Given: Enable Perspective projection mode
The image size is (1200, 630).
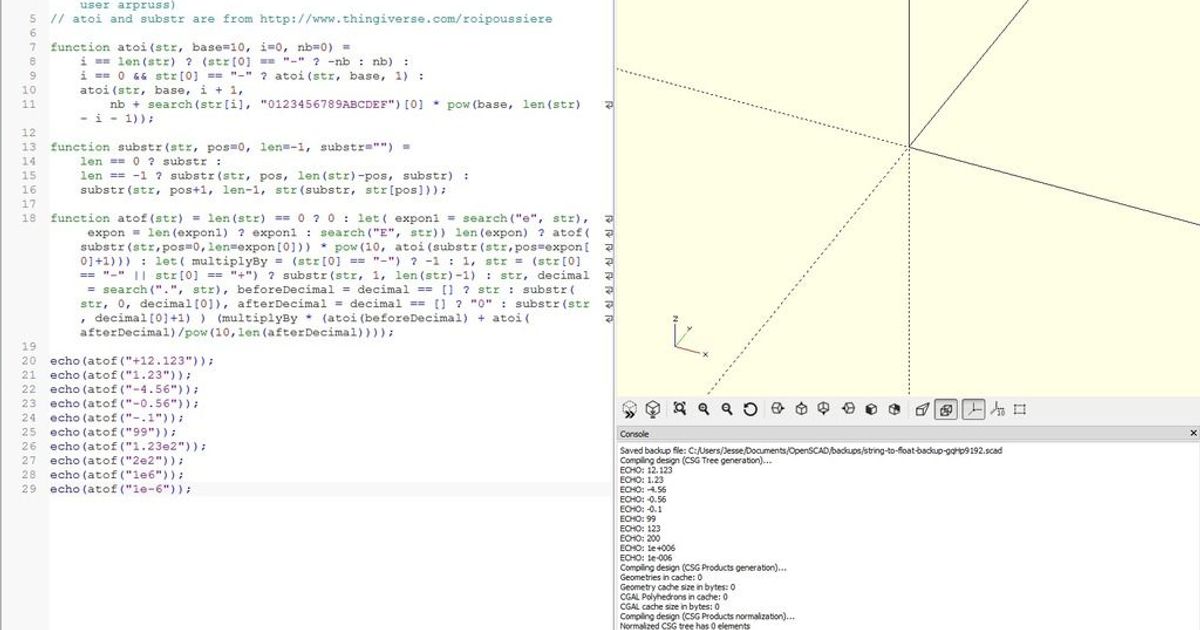Looking at the screenshot, I should [x=922, y=409].
